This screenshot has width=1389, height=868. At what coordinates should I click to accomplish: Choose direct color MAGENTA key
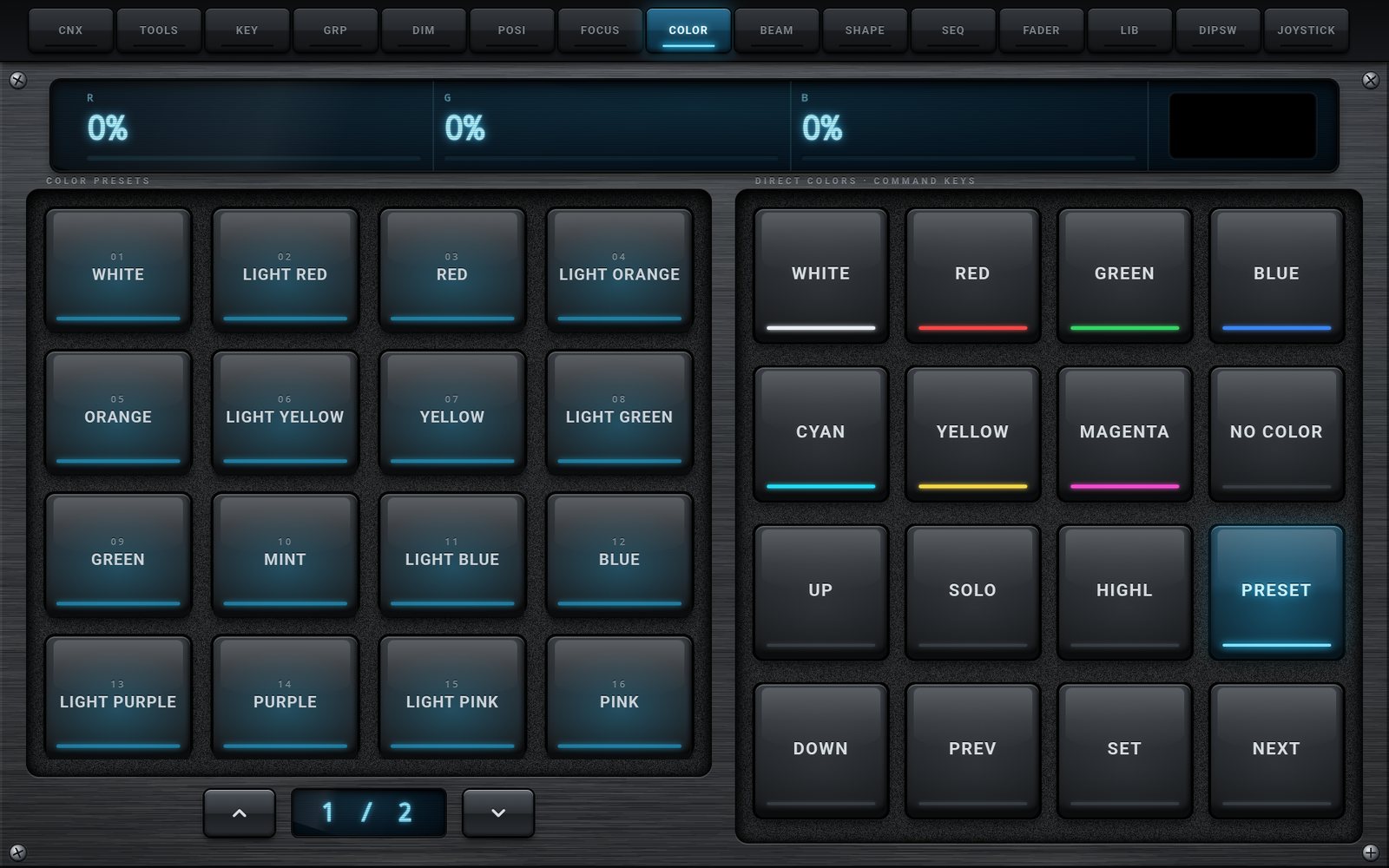coord(1124,433)
